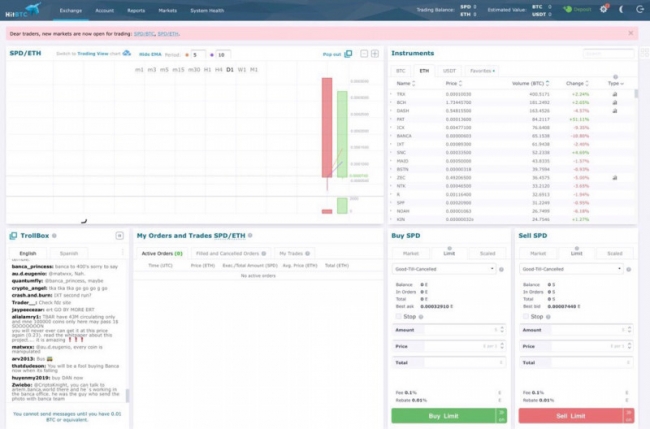Select the USDT tab in Instruments
The image size is (650, 429).
(450, 71)
